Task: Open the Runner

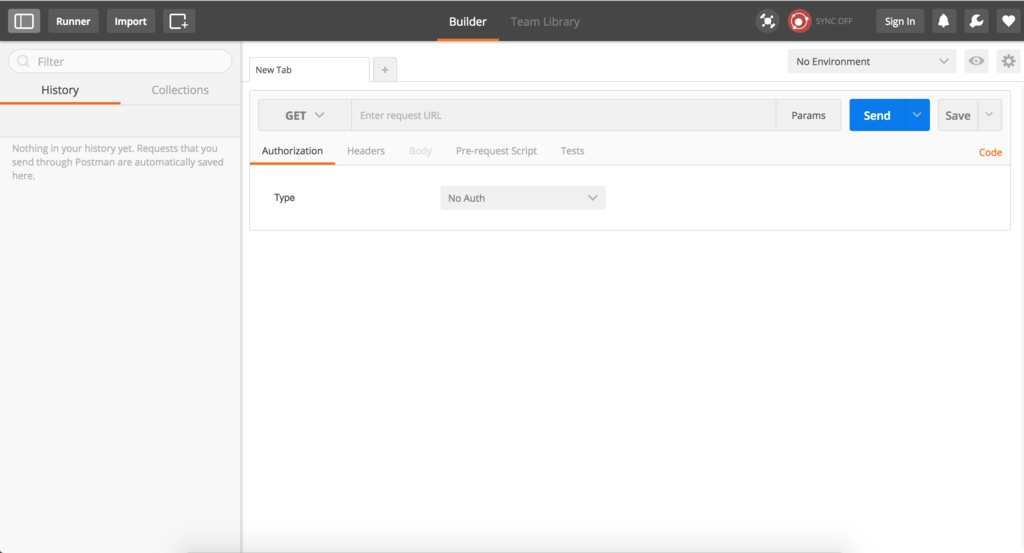Action: pos(73,21)
